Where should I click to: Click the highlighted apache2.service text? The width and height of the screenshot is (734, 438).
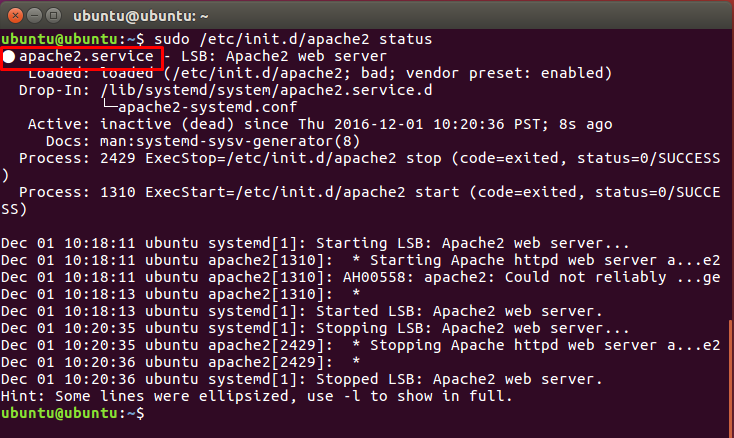[x=86, y=57]
